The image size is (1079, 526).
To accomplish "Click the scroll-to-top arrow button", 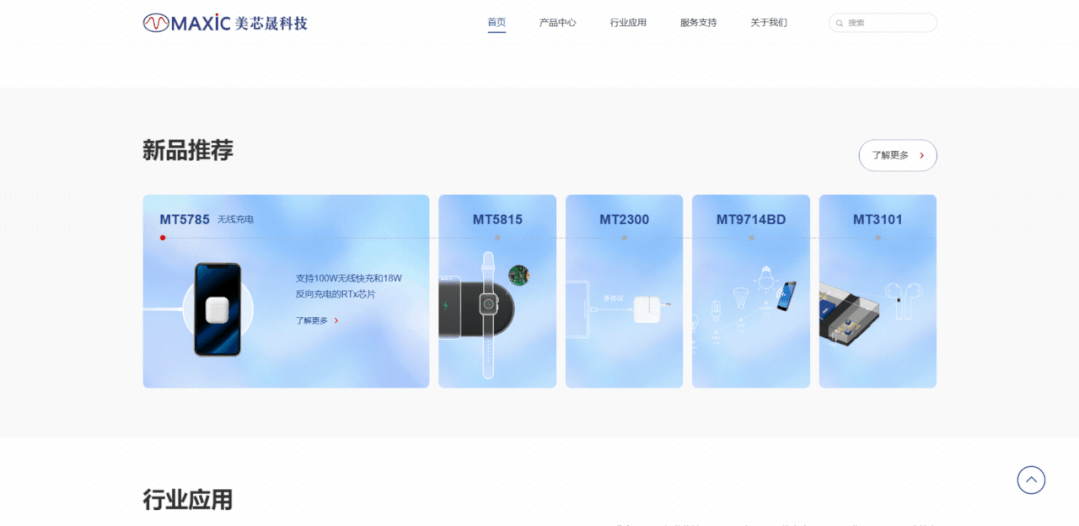I will point(1031,480).
